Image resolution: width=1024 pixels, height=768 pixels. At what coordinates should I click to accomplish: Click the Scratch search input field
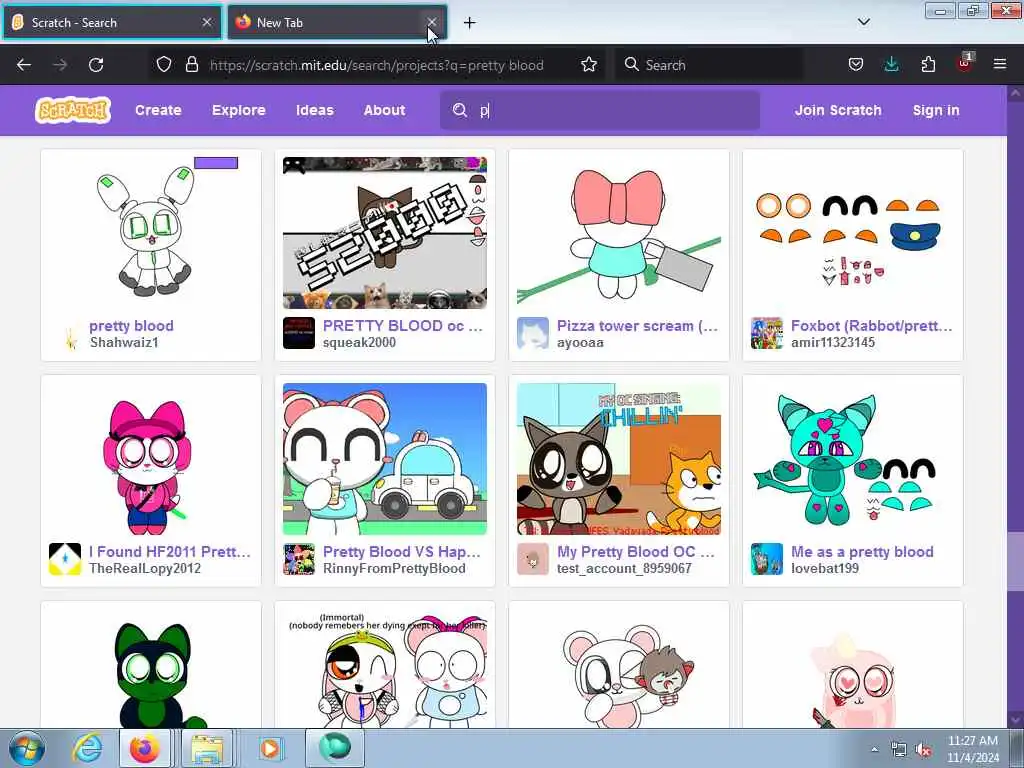coord(600,110)
